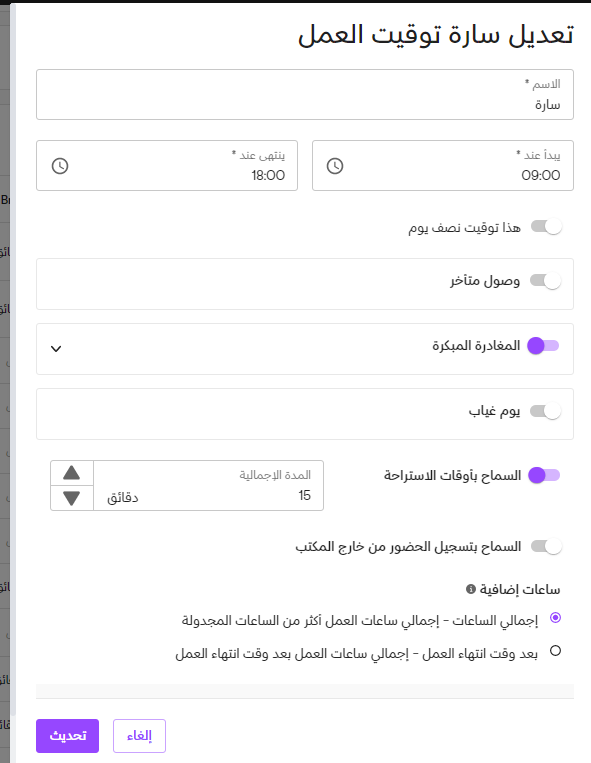Image resolution: width=591 pixels, height=763 pixels.
Task: Enable the 'وصول متأخر' toggle
Action: pyautogui.click(x=545, y=281)
